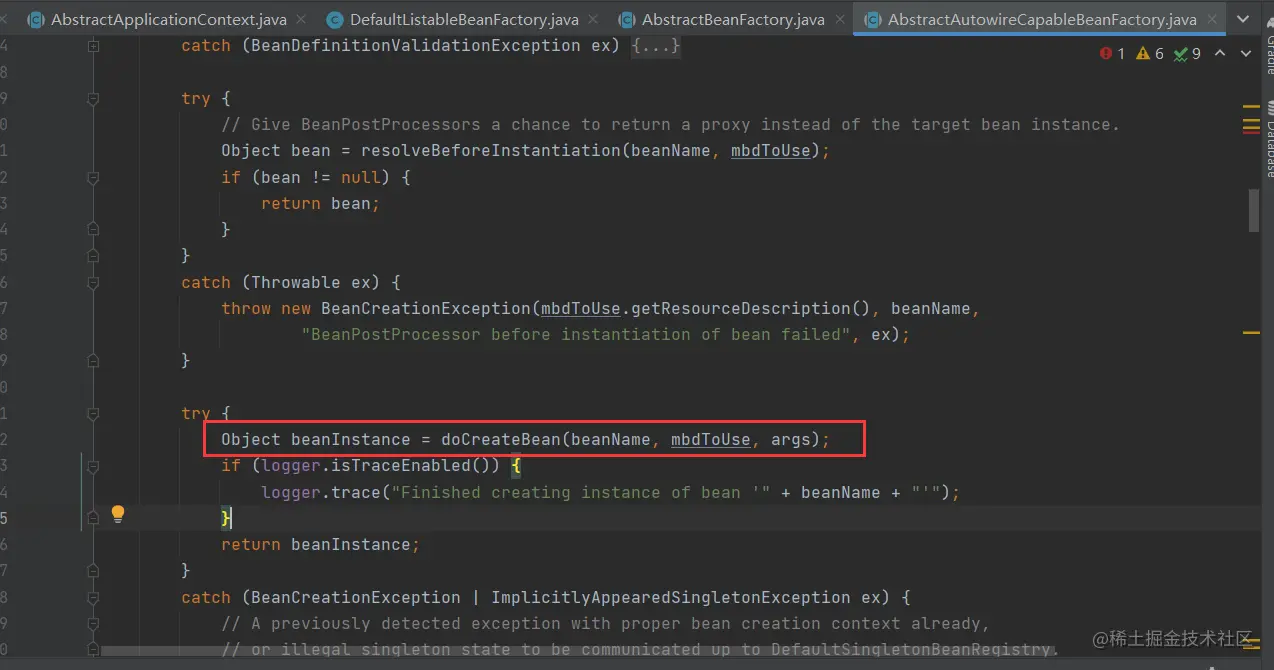Click the red error indicator showing 1

[1112, 53]
